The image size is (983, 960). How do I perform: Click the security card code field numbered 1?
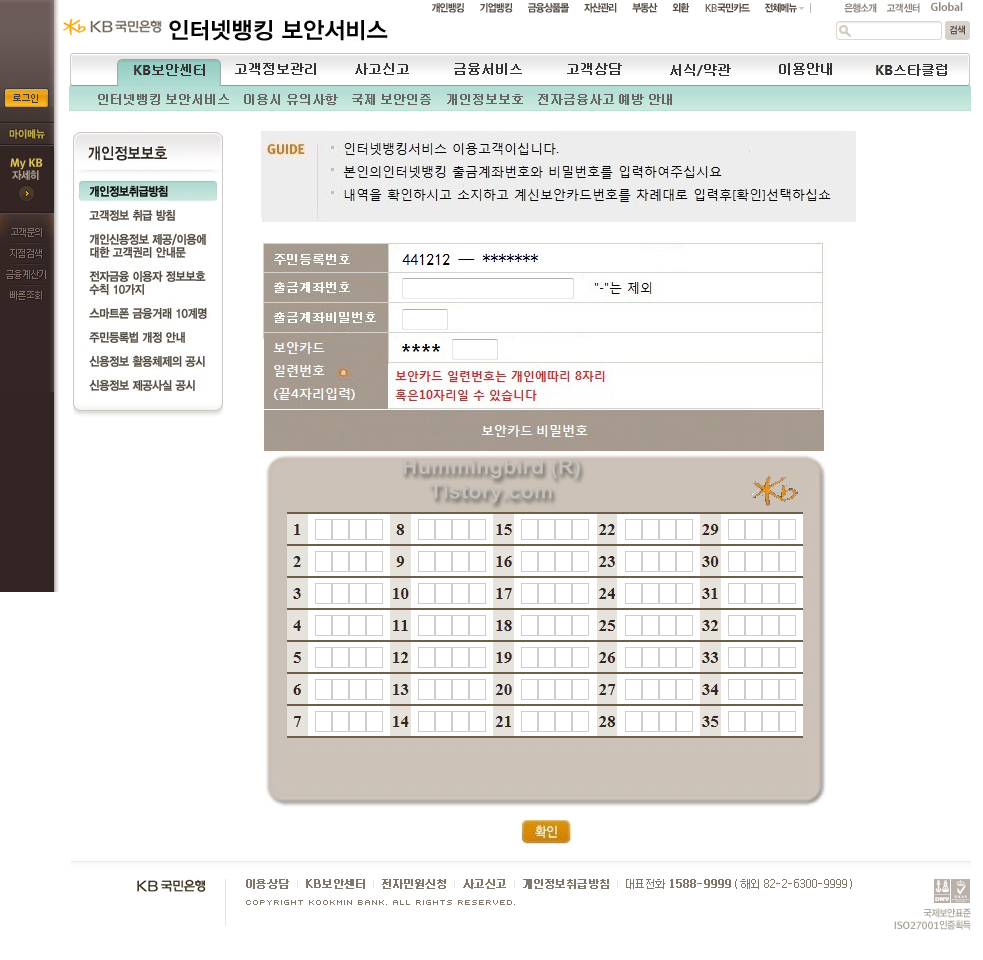(349, 530)
